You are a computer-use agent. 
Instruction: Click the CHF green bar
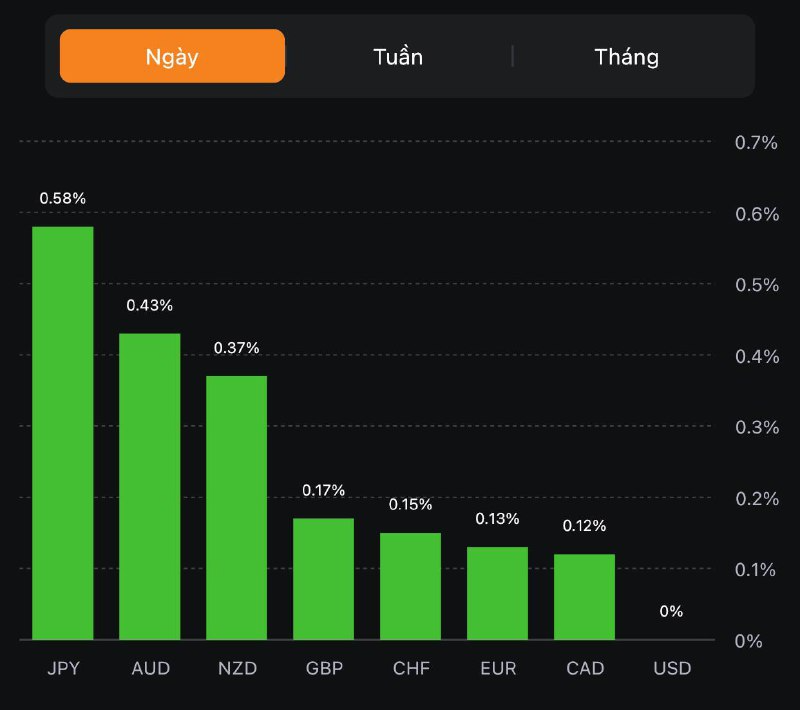tap(410, 585)
